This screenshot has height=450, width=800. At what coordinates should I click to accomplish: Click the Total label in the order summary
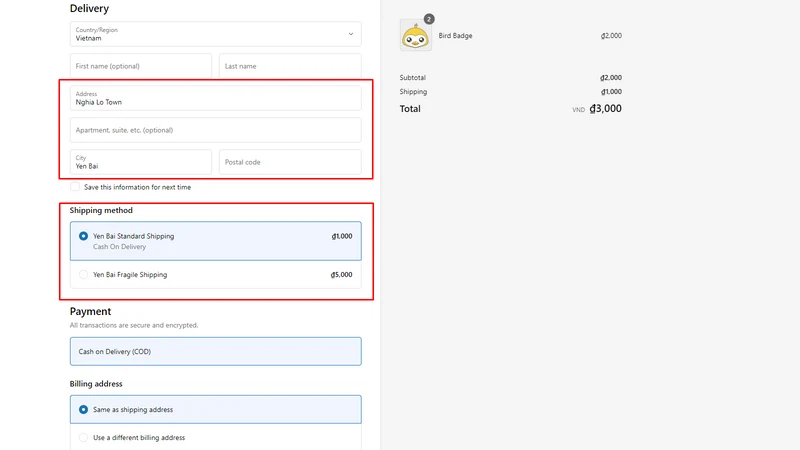click(410, 109)
